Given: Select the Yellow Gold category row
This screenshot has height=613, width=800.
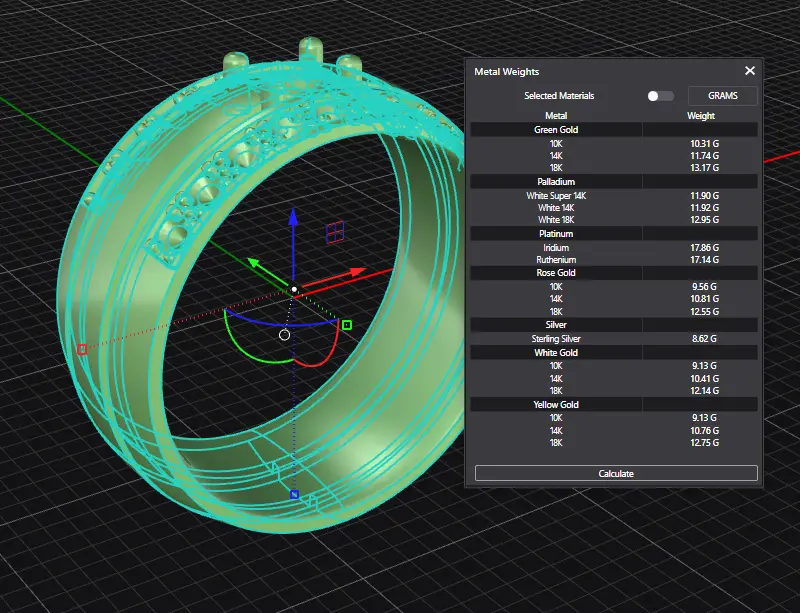Looking at the screenshot, I should coord(614,405).
